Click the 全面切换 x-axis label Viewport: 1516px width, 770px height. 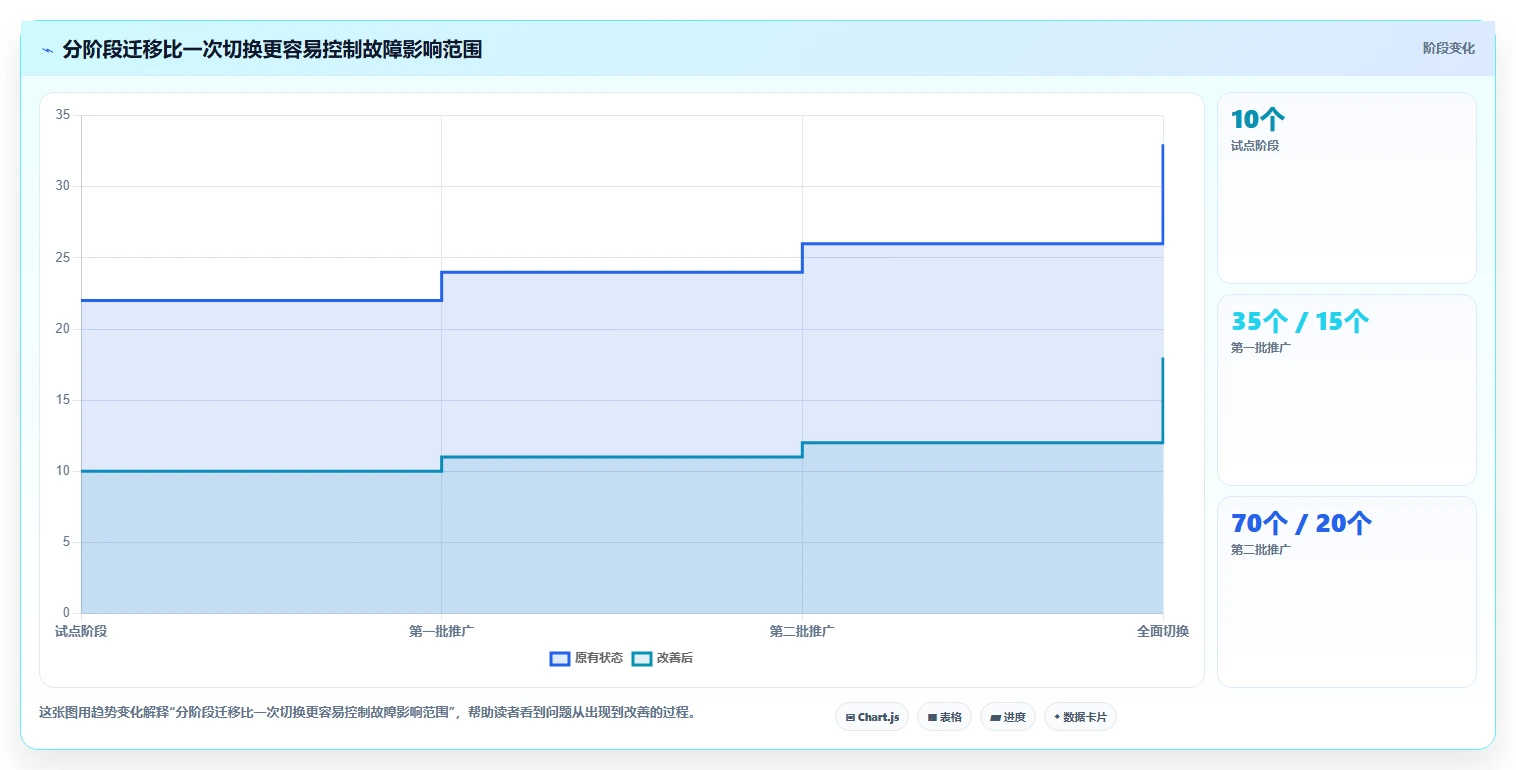[1163, 631]
